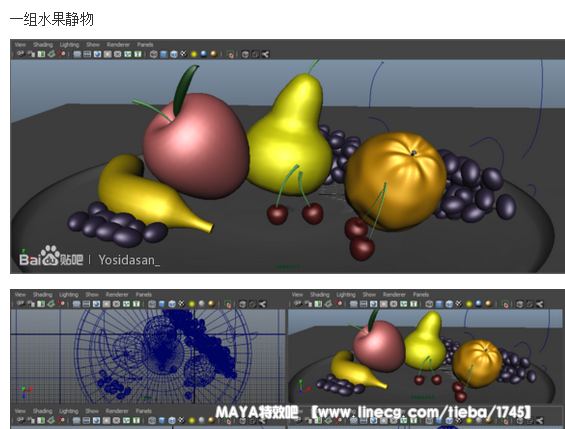Viewport: 565px width, 429px height.
Task: Open the Shading menu of the lower-right shaded viewport
Action: click(320, 295)
